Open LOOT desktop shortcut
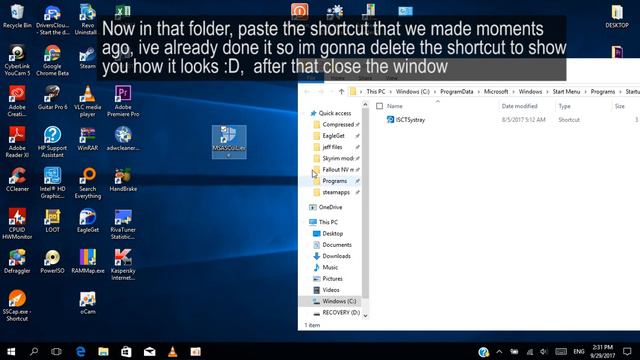This screenshot has width=640, height=360. (x=52, y=220)
